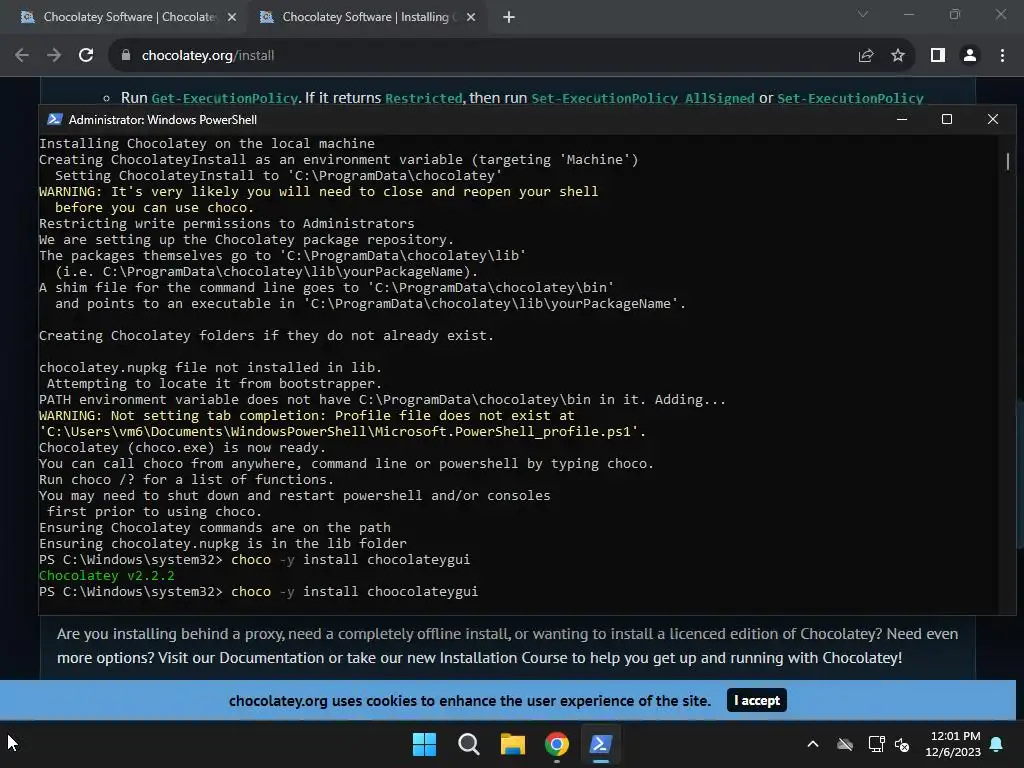Click 'Chocolatey (choco.exe) is now ready.' line
1024x768 pixels.
coord(182,447)
